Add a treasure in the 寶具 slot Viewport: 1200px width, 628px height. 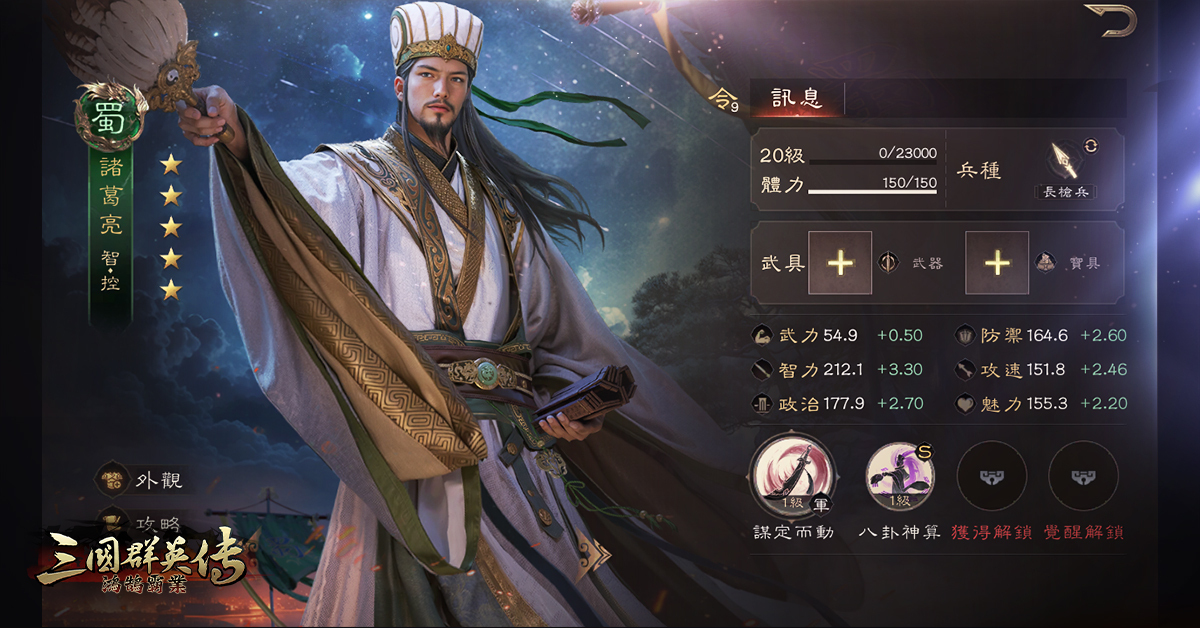(997, 263)
